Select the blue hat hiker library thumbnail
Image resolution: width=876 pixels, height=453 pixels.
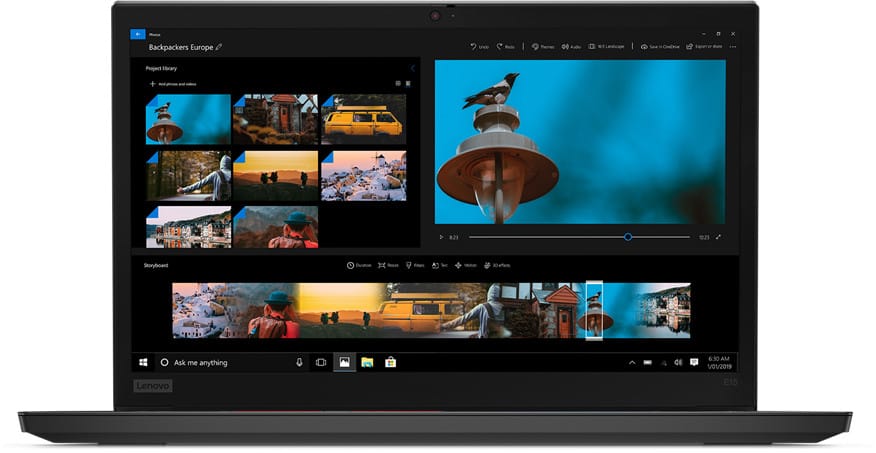[275, 227]
